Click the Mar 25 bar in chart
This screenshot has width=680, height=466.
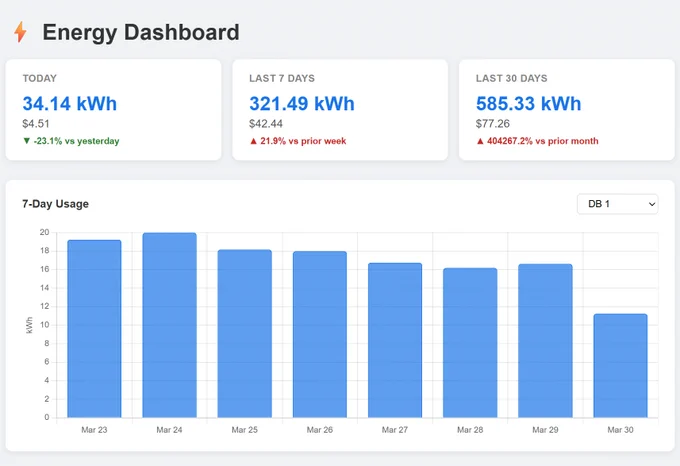tap(245, 333)
